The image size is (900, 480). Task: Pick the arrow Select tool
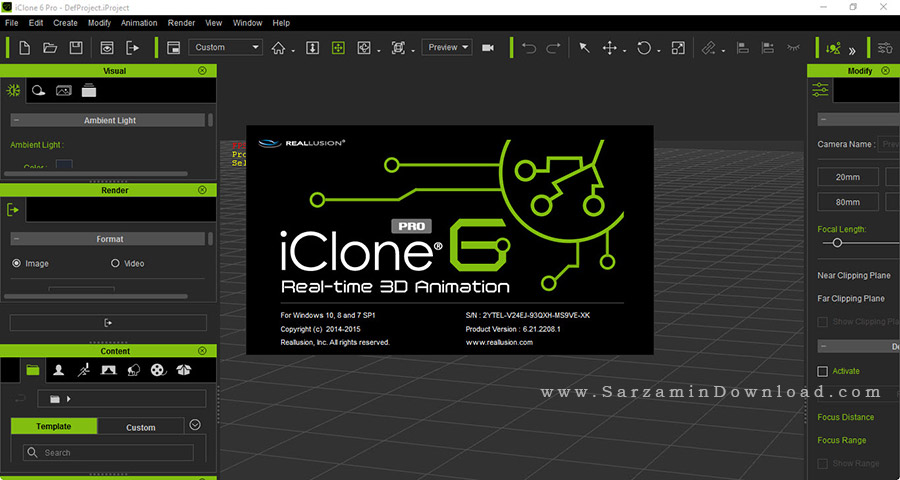(x=584, y=48)
